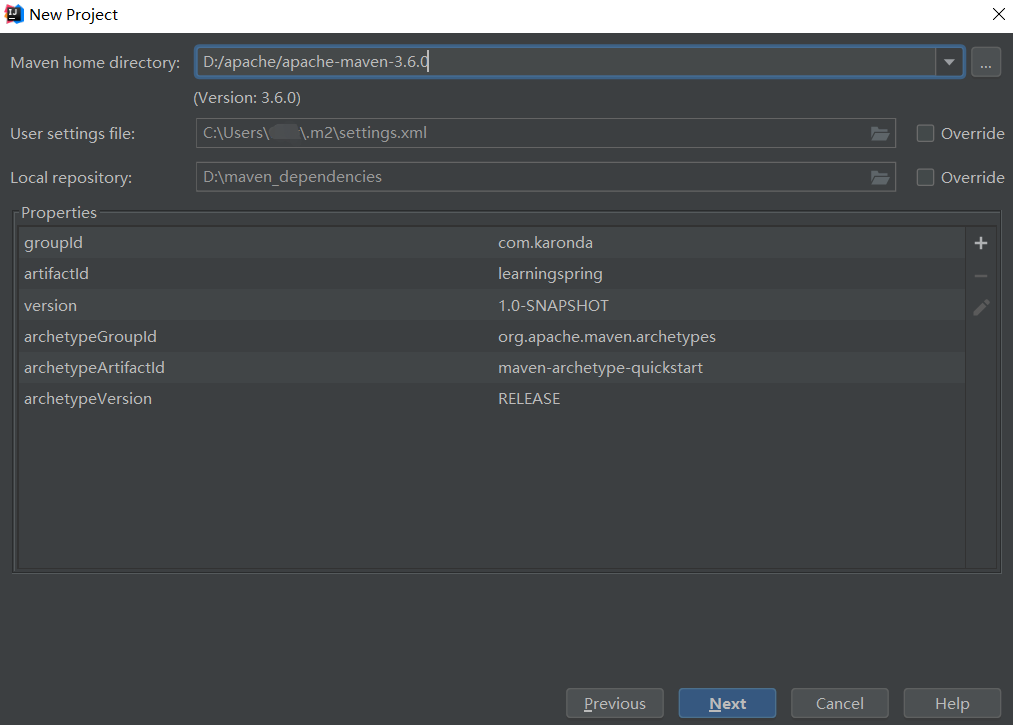
Task: Click folder icon in User settings file field
Action: click(880, 133)
